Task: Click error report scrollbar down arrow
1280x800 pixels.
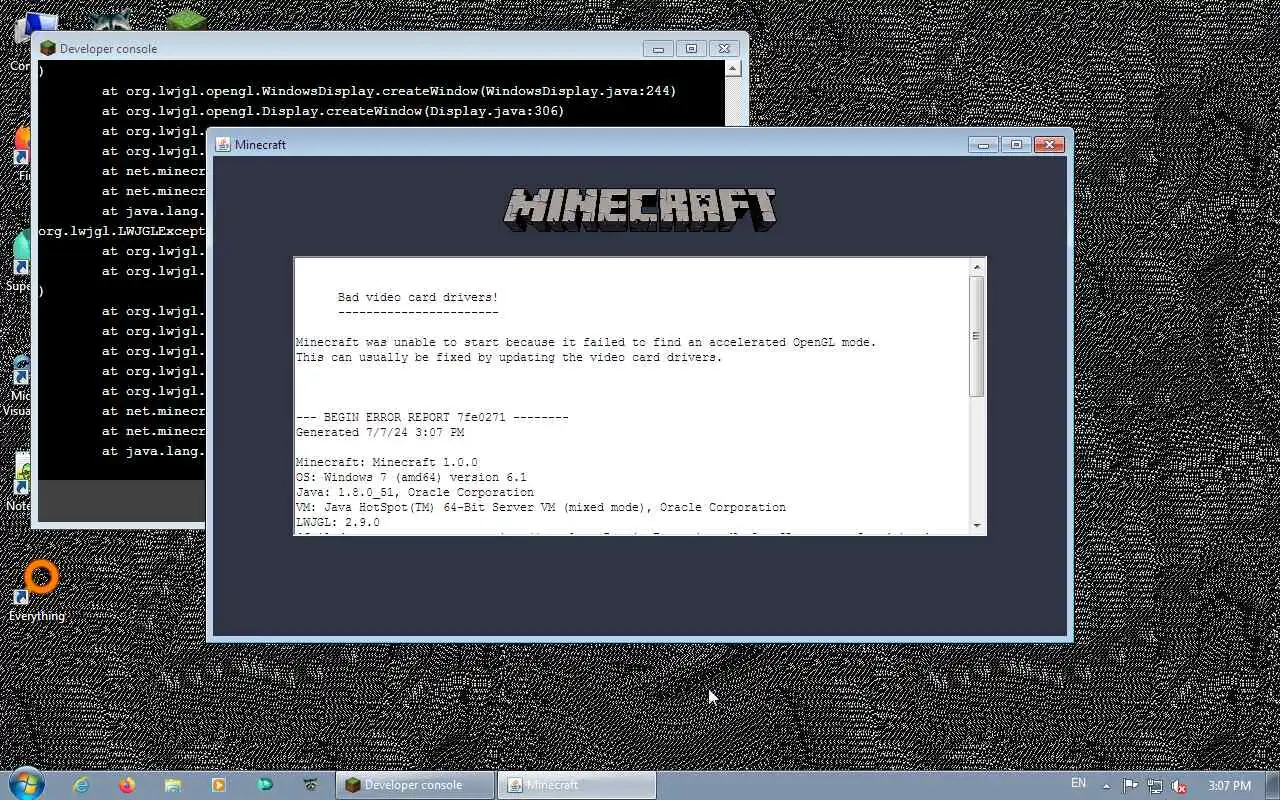Action: tap(977, 526)
